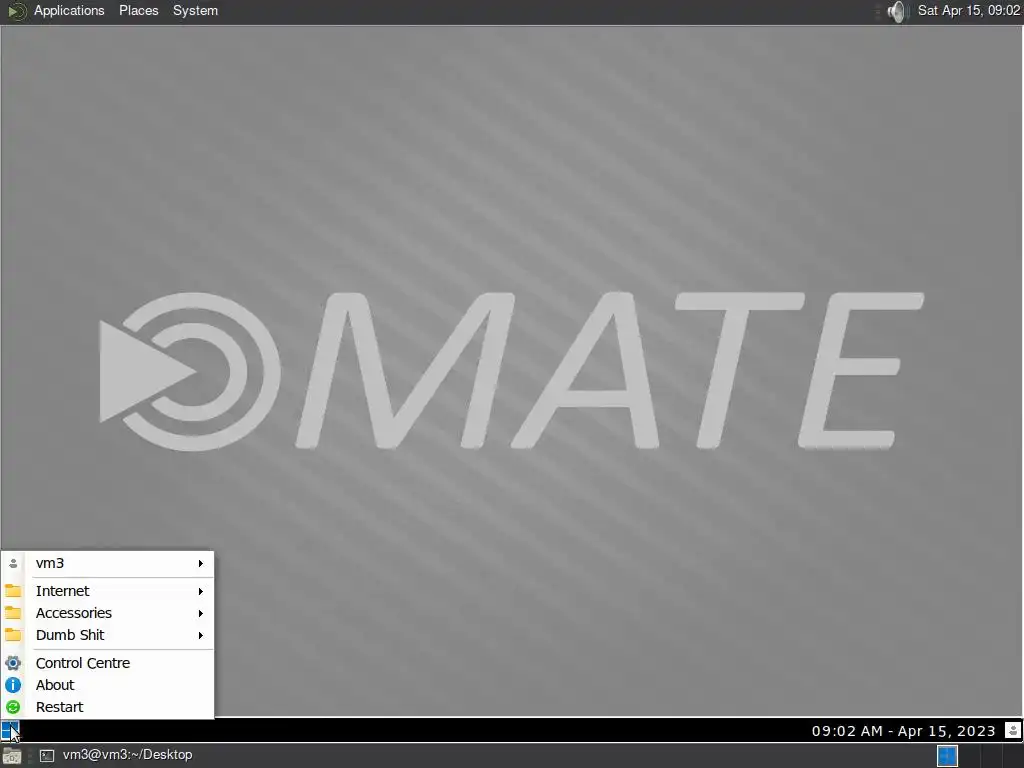Expand the vm3 user submenu
The height and width of the screenshot is (768, 1024).
click(x=108, y=563)
